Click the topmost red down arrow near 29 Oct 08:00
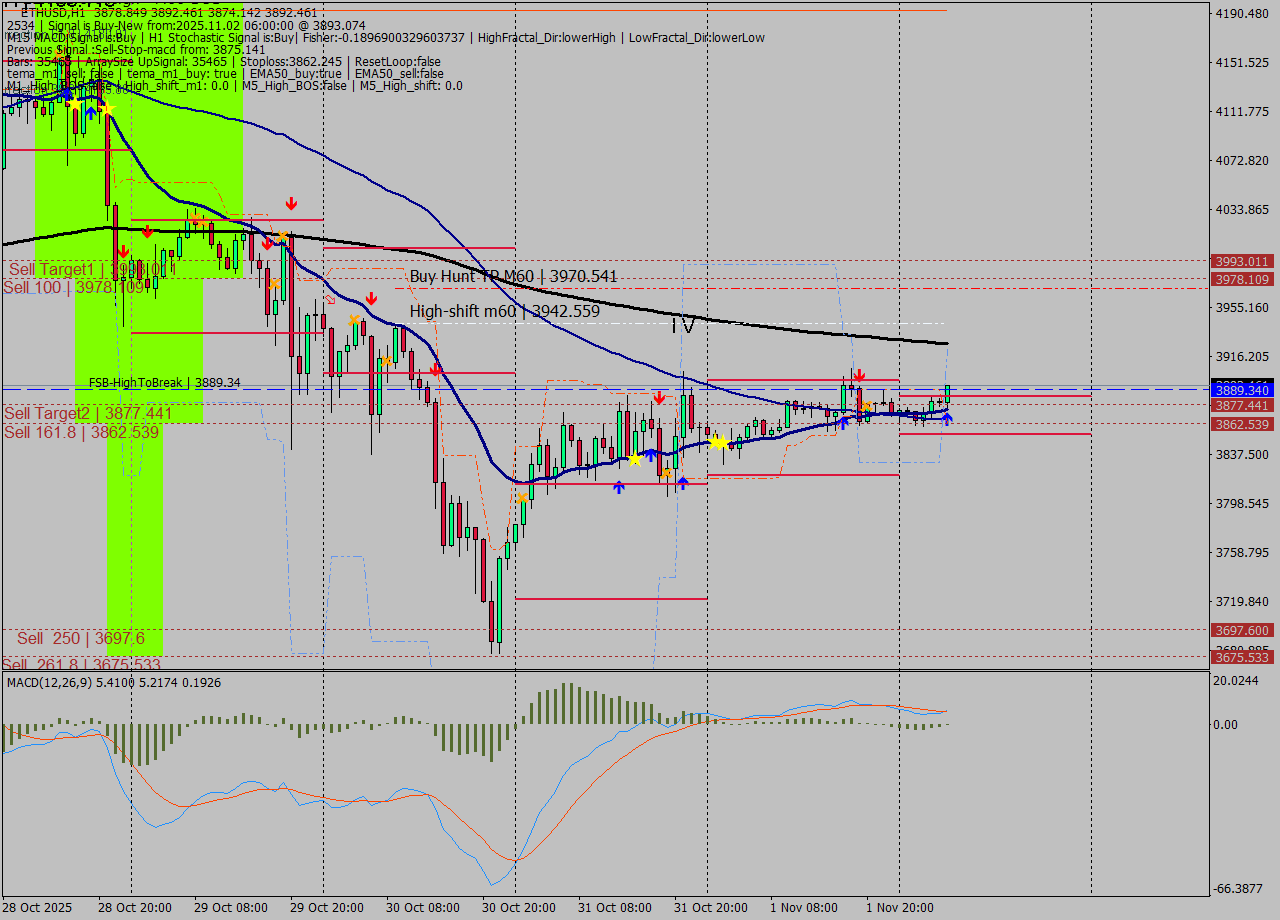This screenshot has width=1280, height=920. coord(291,204)
